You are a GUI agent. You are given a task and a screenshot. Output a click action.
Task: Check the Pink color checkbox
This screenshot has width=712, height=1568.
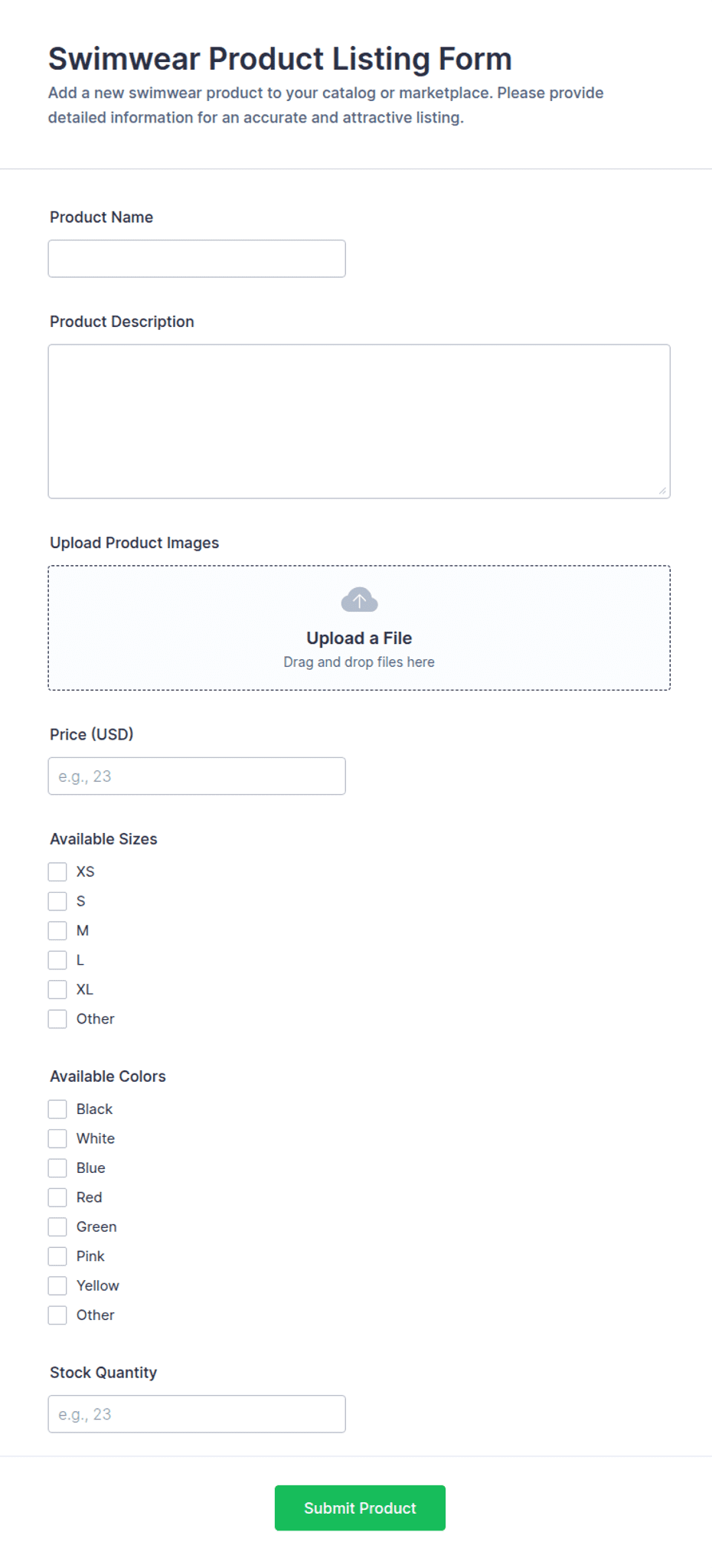pos(57,1256)
